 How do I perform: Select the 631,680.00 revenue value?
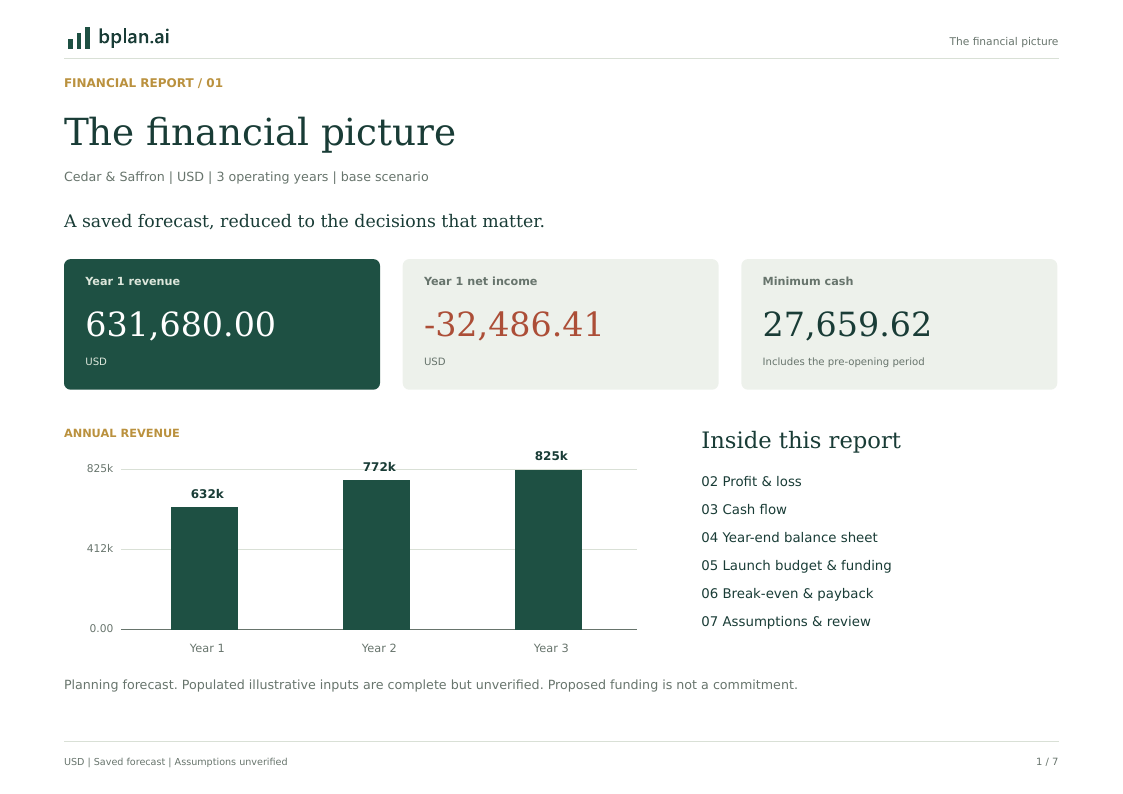pos(180,324)
